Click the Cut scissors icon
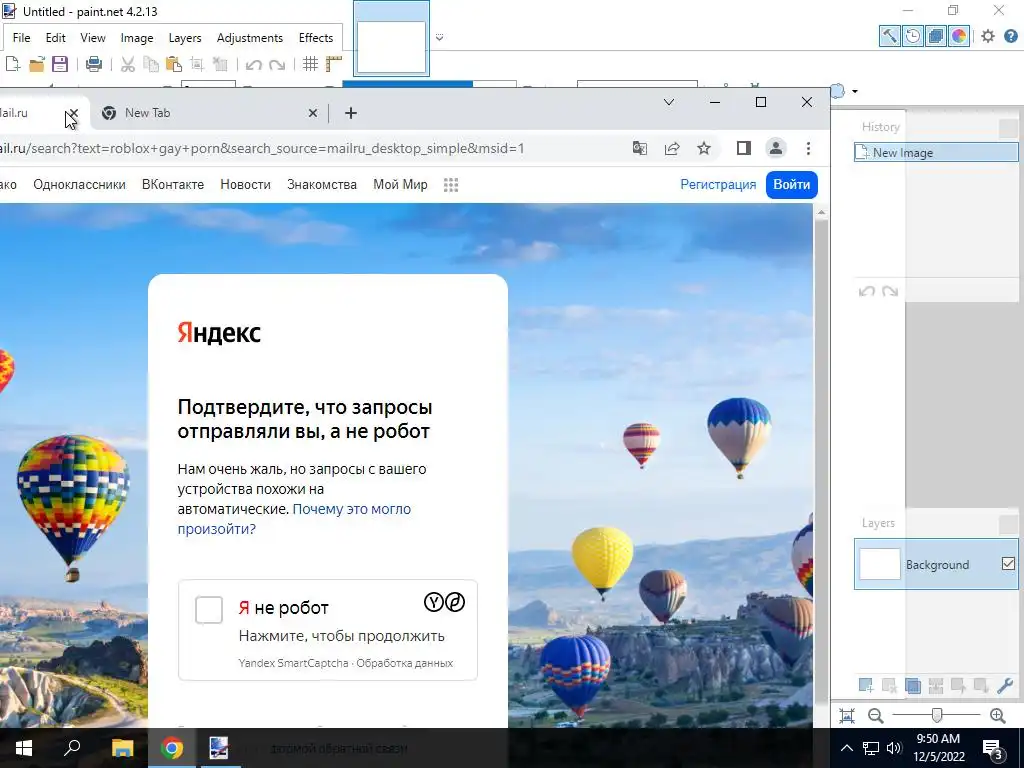The height and width of the screenshot is (768, 1024). tap(128, 64)
